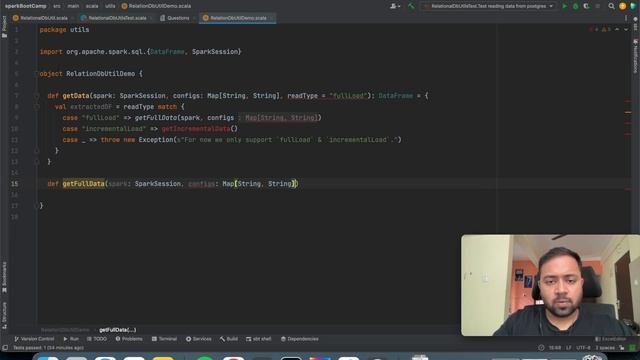Viewport: 640px width, 360px height.
Task: Run with coverage icon in toolbar
Action: [x=587, y=6]
